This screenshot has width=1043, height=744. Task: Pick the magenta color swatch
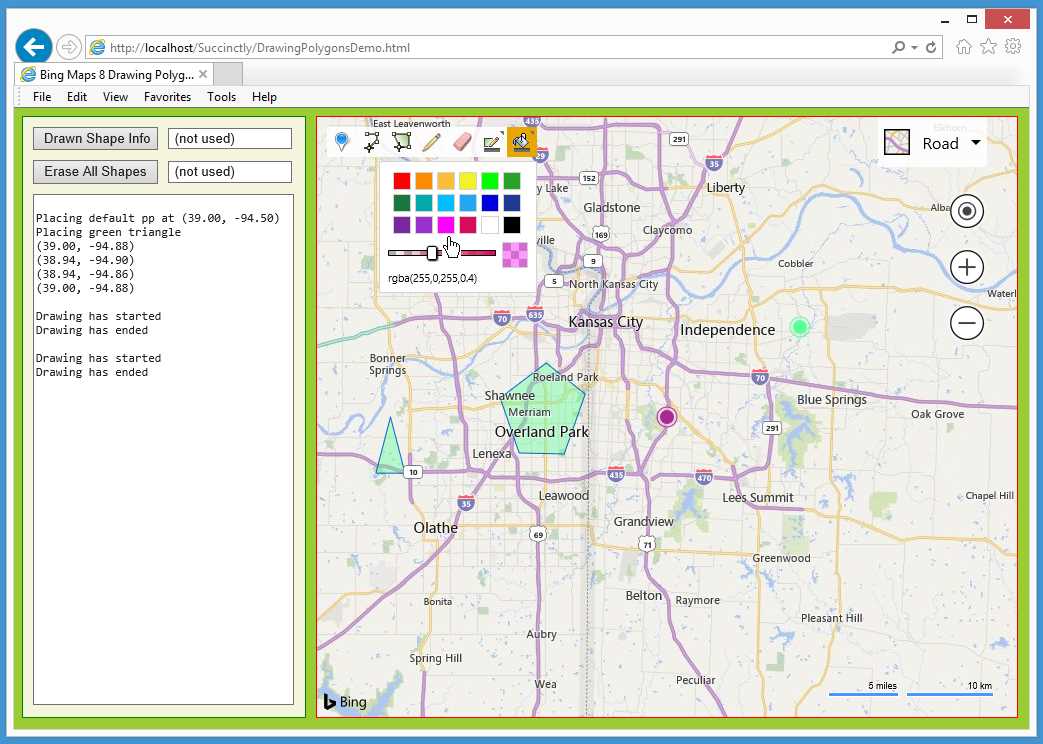[444, 224]
